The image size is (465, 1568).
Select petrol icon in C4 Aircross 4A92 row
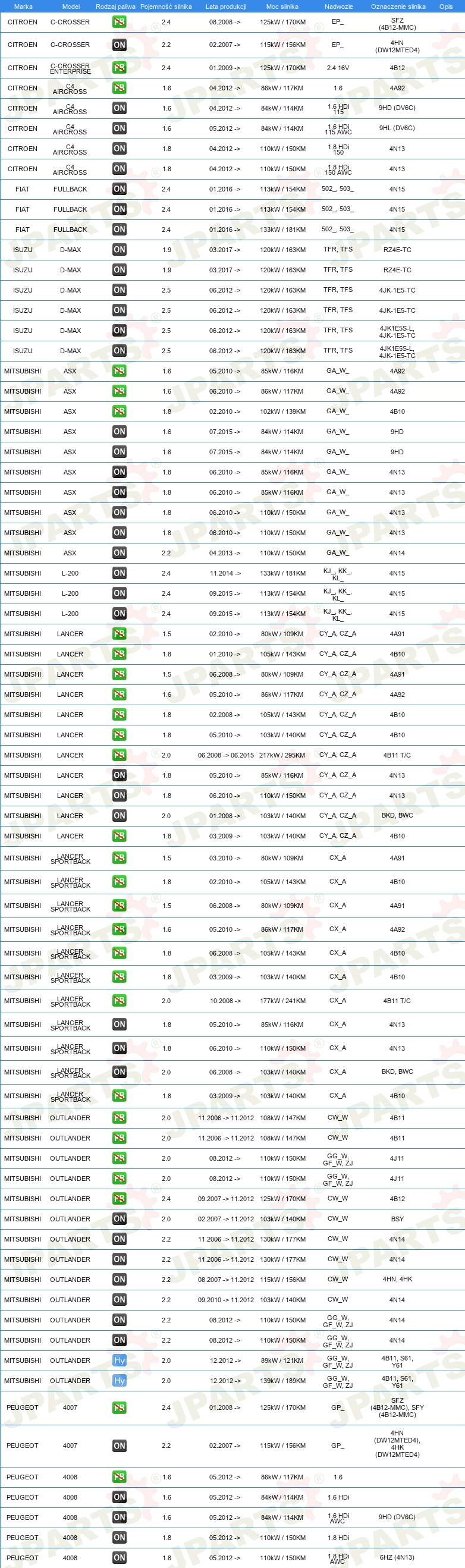pyautogui.click(x=120, y=88)
